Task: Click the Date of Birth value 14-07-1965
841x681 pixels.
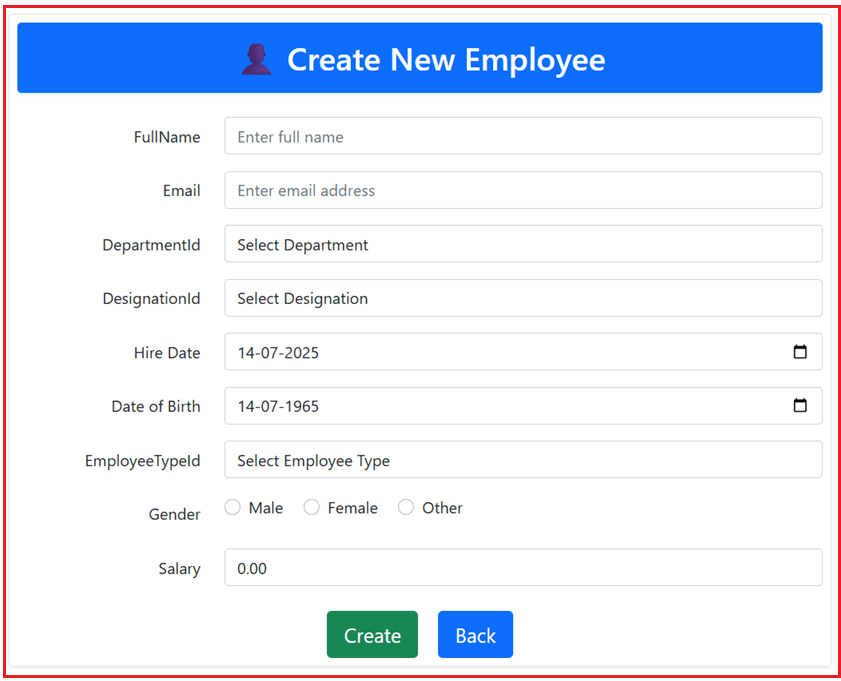Action: coord(278,406)
